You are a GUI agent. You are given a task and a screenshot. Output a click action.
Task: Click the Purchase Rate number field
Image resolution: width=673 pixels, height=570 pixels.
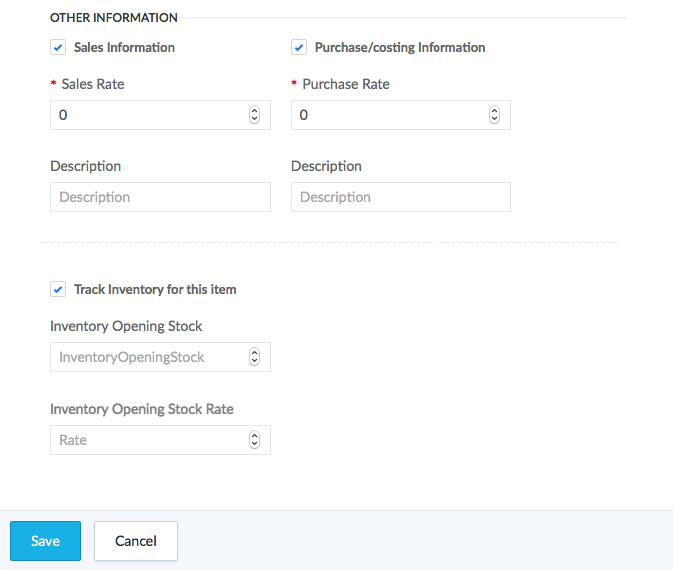(400, 115)
